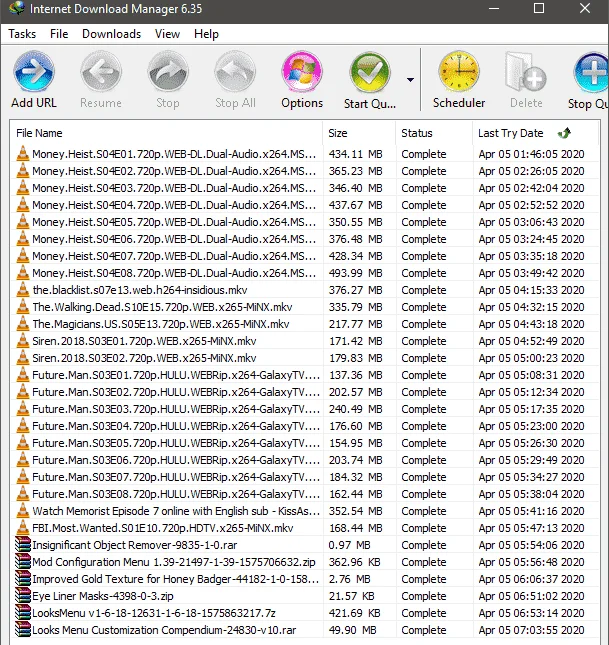Select Future.Man.S03E07 file name

[x=176, y=477]
